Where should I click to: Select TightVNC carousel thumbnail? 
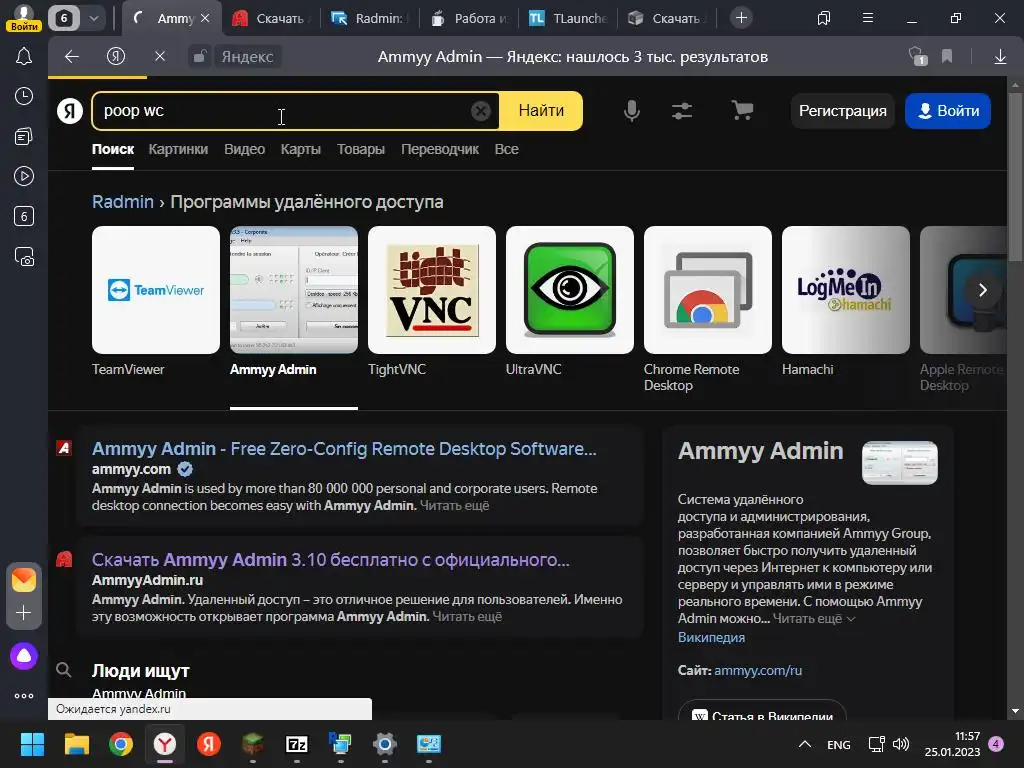coord(432,290)
